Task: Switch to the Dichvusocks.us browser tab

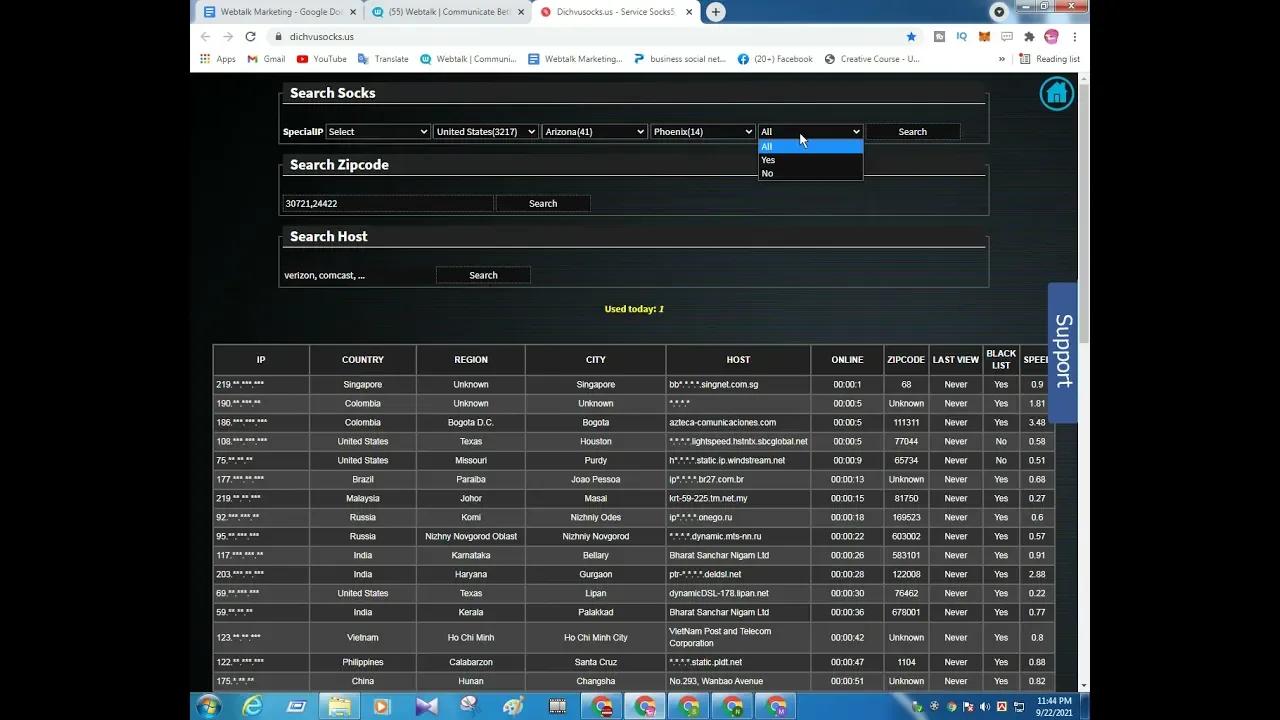Action: [615, 12]
